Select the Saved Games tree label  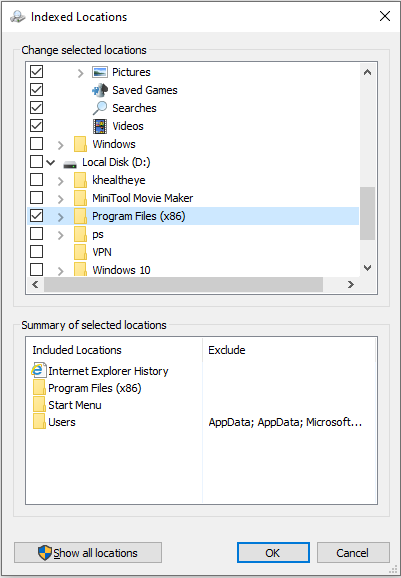tap(145, 90)
